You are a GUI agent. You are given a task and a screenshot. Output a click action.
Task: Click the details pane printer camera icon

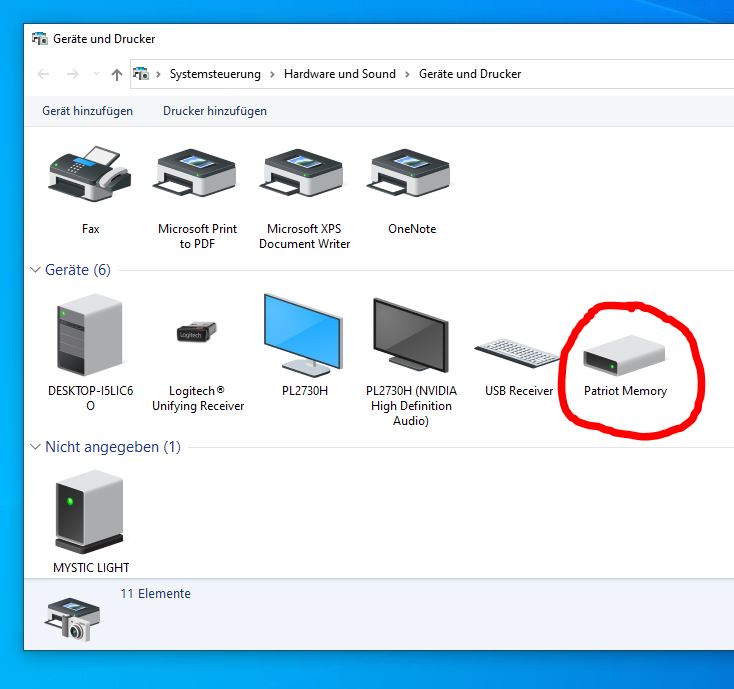pyautogui.click(x=73, y=619)
